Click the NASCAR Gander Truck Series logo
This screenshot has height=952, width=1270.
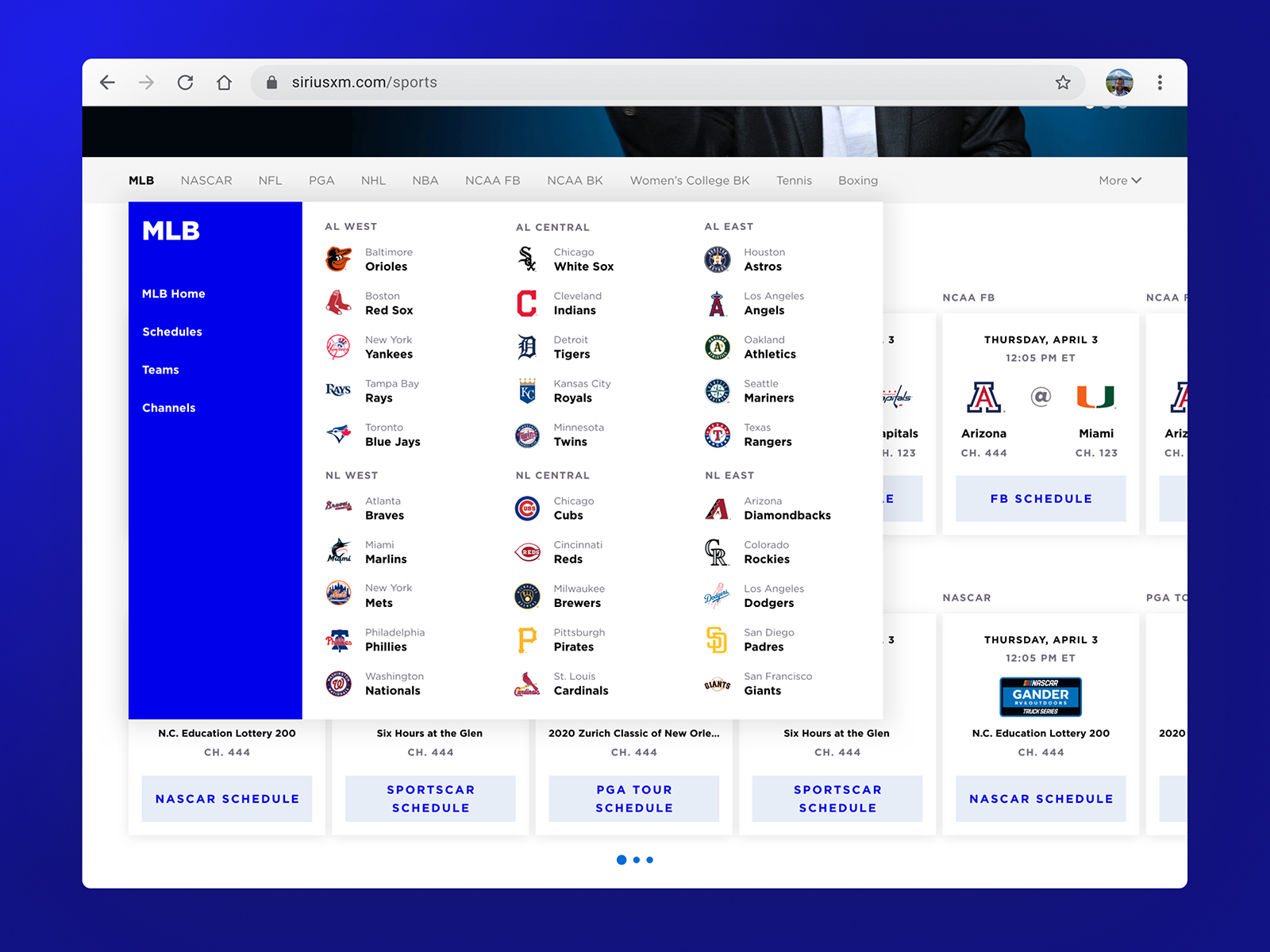(x=1041, y=697)
